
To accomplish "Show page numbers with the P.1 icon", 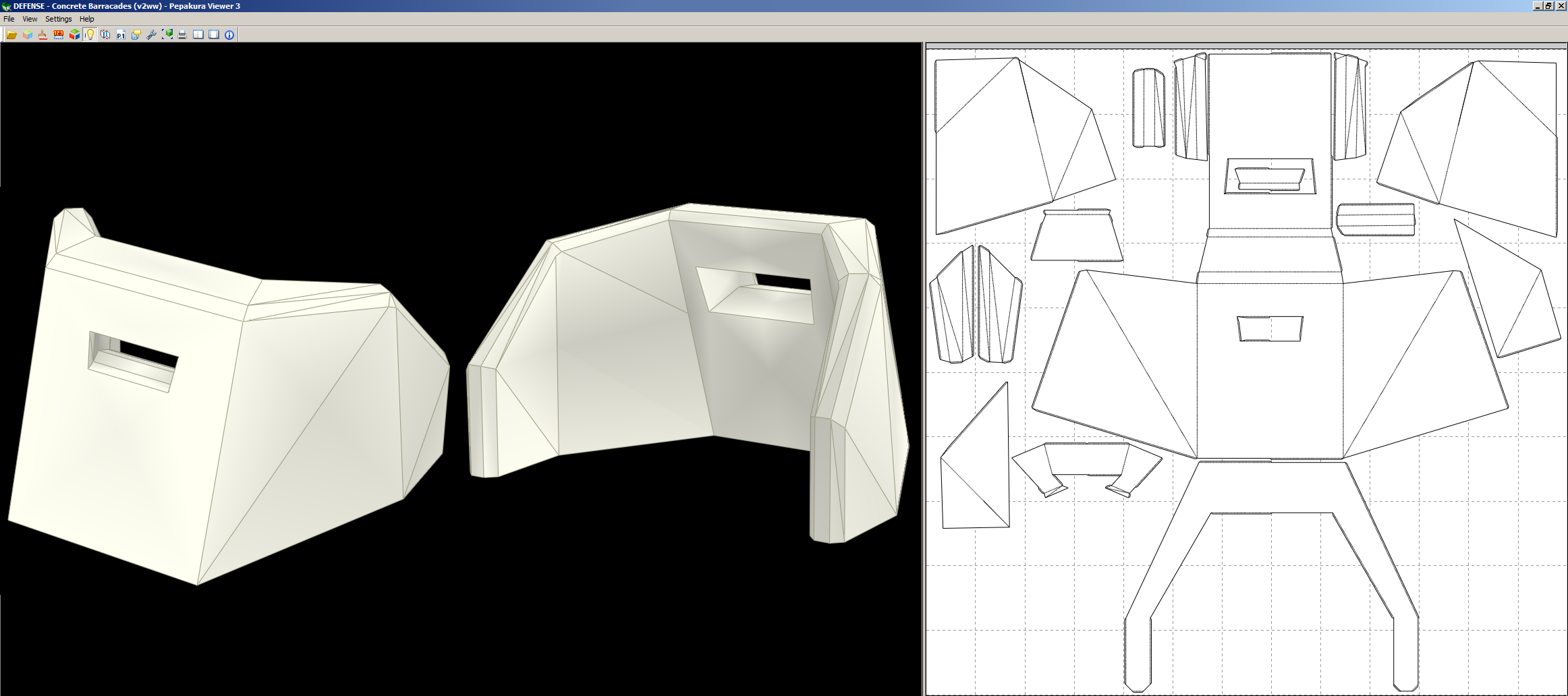I will tap(121, 34).
